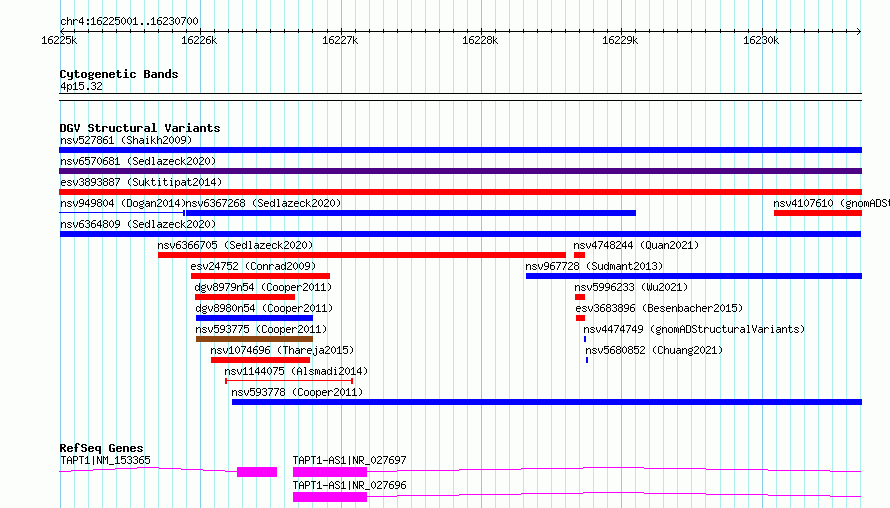Select the blue dgv8980n54 variant bar
890x508 pixels.
[x=254, y=318]
